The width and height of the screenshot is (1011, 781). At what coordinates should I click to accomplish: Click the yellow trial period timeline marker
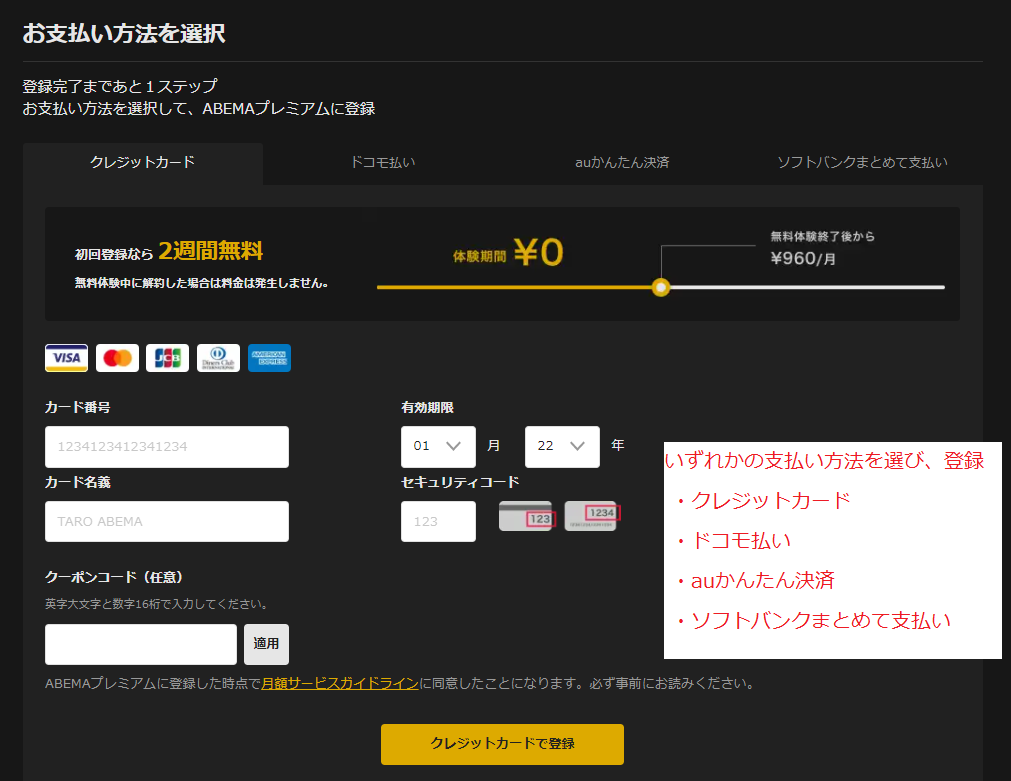[x=661, y=287]
